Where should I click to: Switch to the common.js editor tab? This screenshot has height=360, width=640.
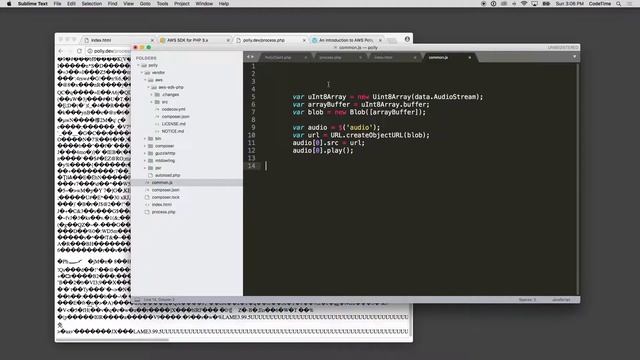click(449, 58)
